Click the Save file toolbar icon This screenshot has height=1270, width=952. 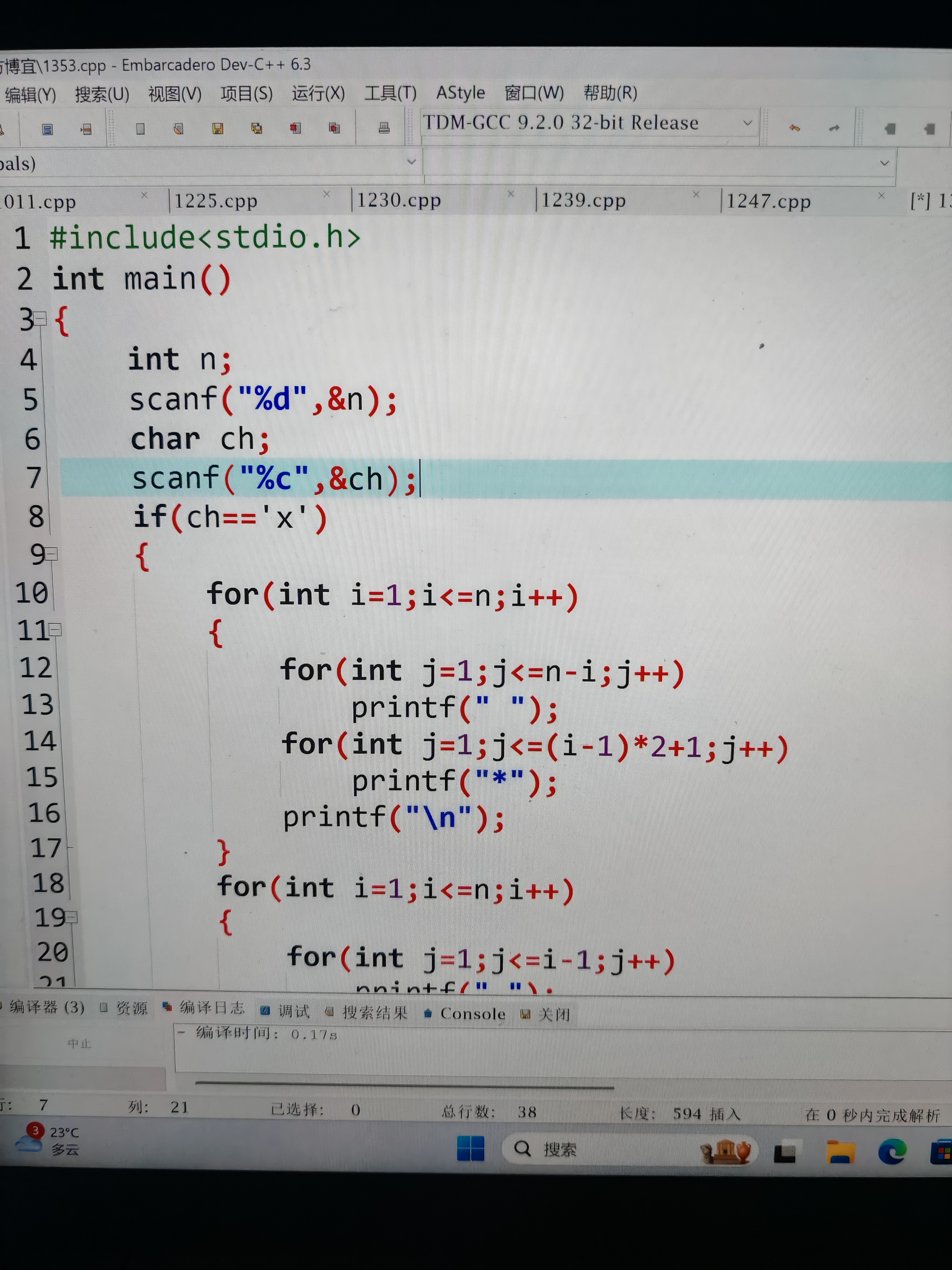tap(218, 129)
